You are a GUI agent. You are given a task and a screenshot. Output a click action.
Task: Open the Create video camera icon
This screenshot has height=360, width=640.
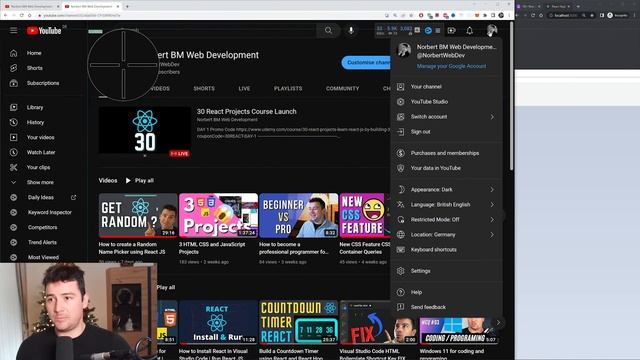(x=451, y=31)
